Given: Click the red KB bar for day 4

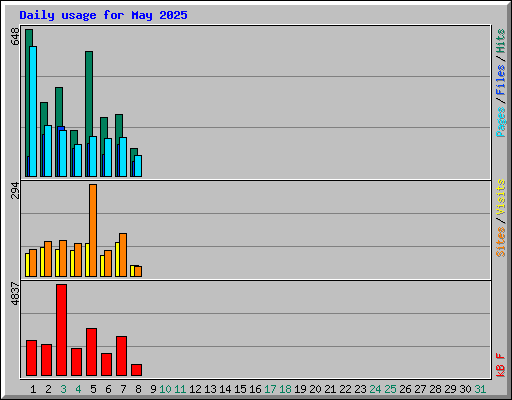Looking at the screenshot, I should (x=76, y=362).
